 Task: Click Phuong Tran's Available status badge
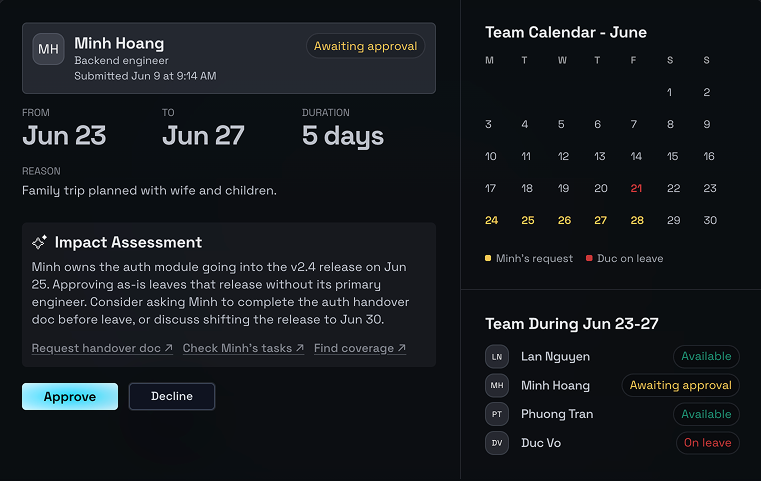(x=706, y=414)
